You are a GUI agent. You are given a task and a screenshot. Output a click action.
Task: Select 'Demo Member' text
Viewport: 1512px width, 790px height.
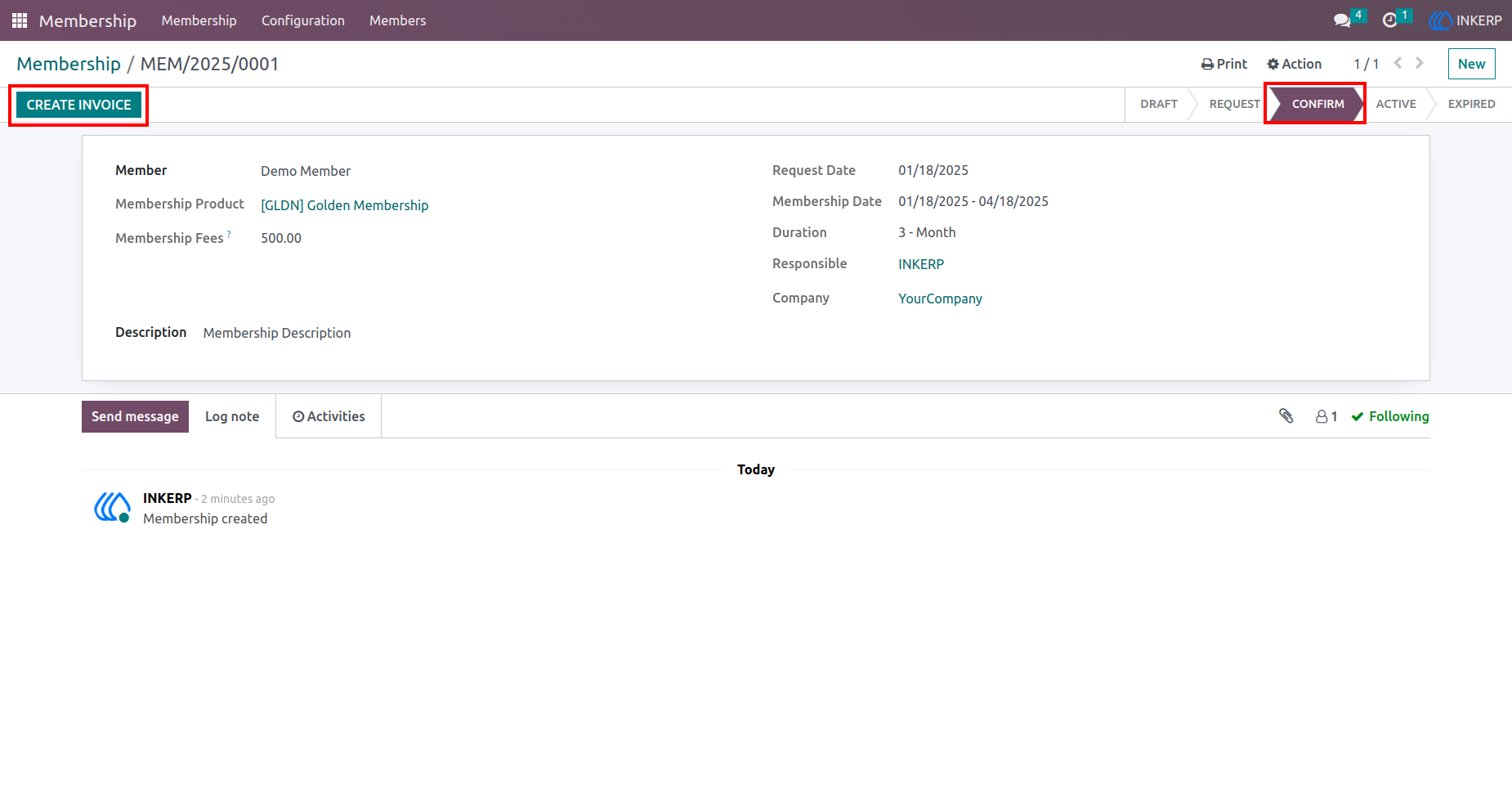coord(306,171)
